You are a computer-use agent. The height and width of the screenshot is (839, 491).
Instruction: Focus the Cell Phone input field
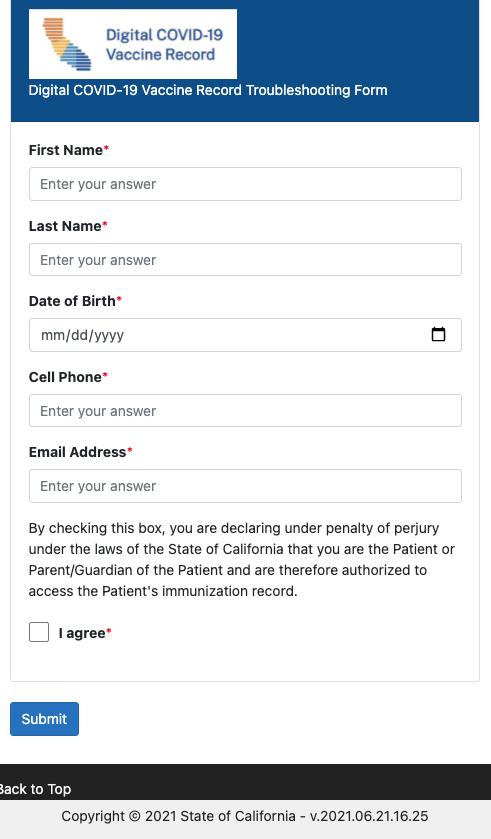[x=246, y=410]
